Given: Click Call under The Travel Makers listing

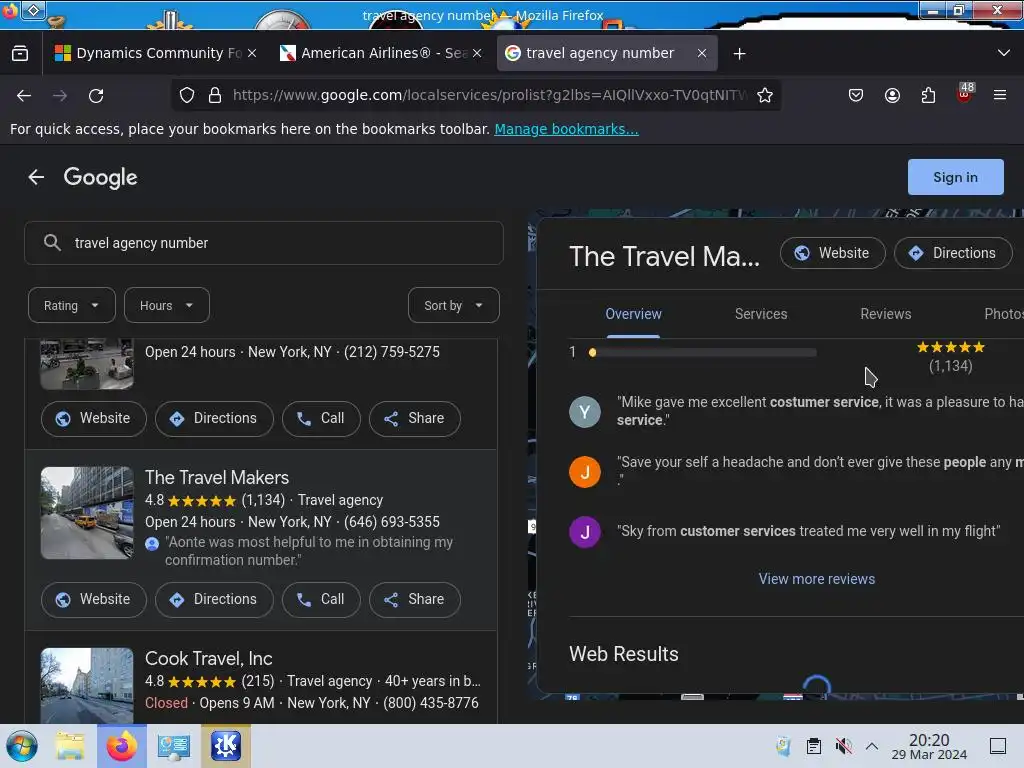Looking at the screenshot, I should click(x=321, y=600).
